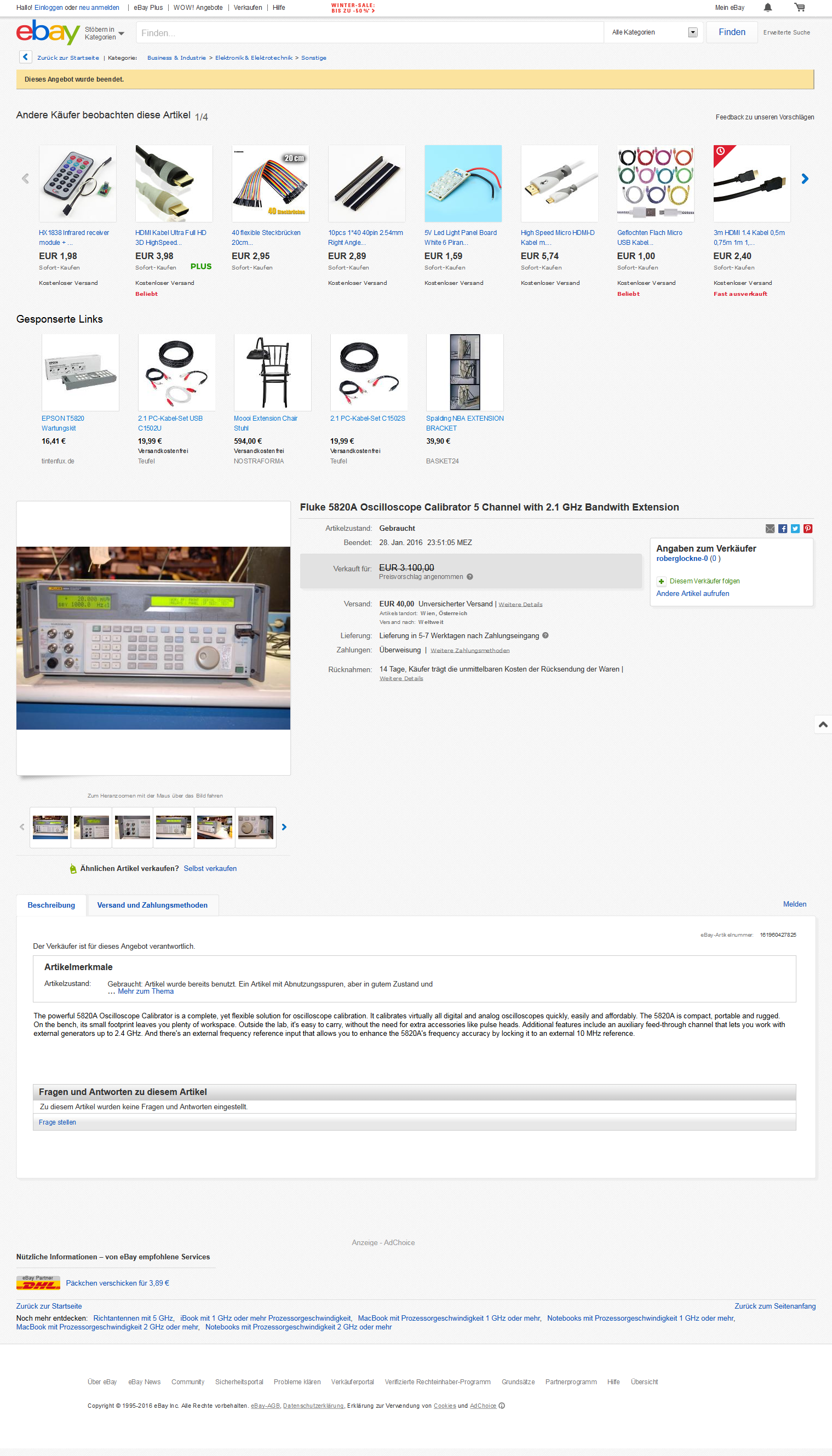Viewport: 832px width, 1456px height.
Task: Open WOW! Angebote in top menu
Action: click(x=198, y=8)
